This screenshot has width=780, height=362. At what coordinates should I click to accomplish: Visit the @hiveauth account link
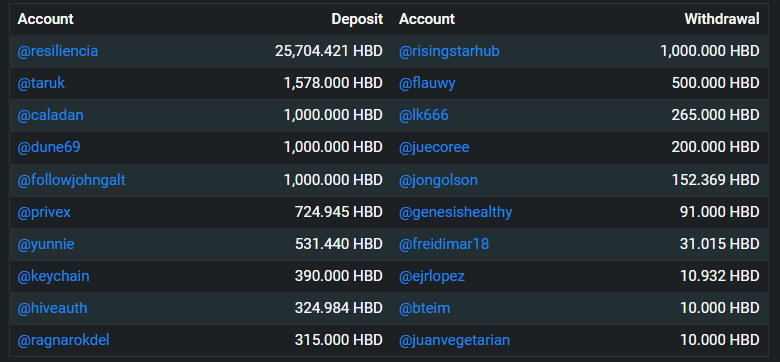click(52, 308)
